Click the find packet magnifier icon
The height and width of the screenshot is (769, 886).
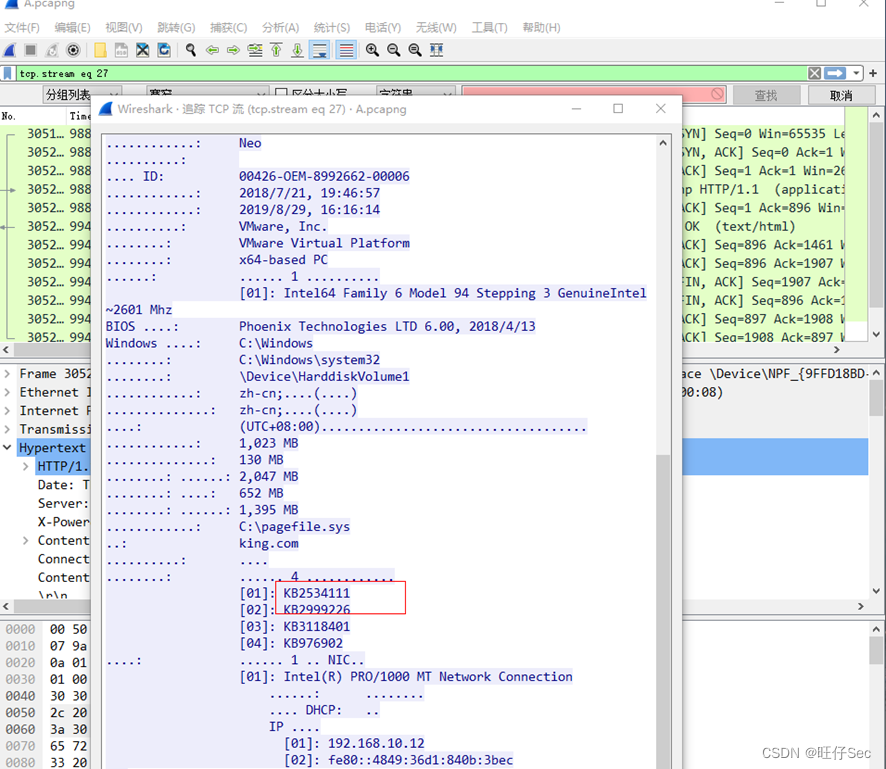189,50
